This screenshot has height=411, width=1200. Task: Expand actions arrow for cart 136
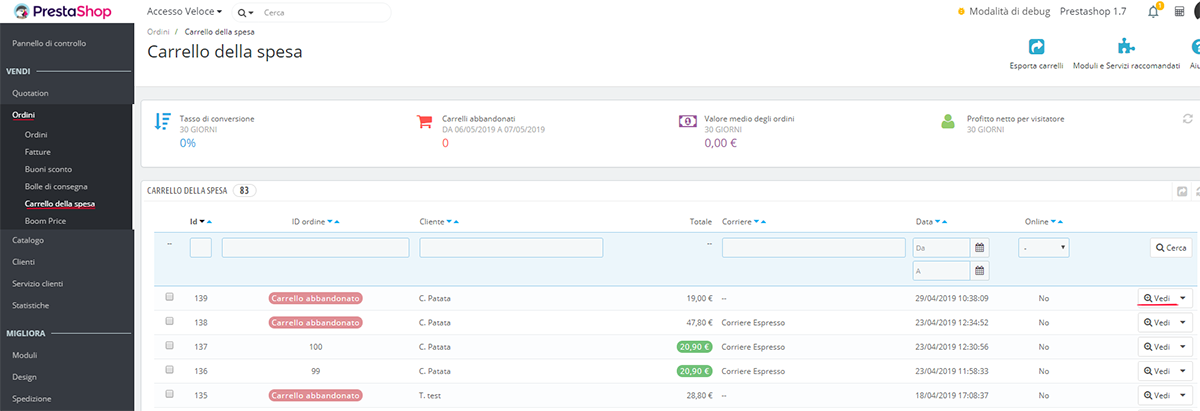point(1184,370)
